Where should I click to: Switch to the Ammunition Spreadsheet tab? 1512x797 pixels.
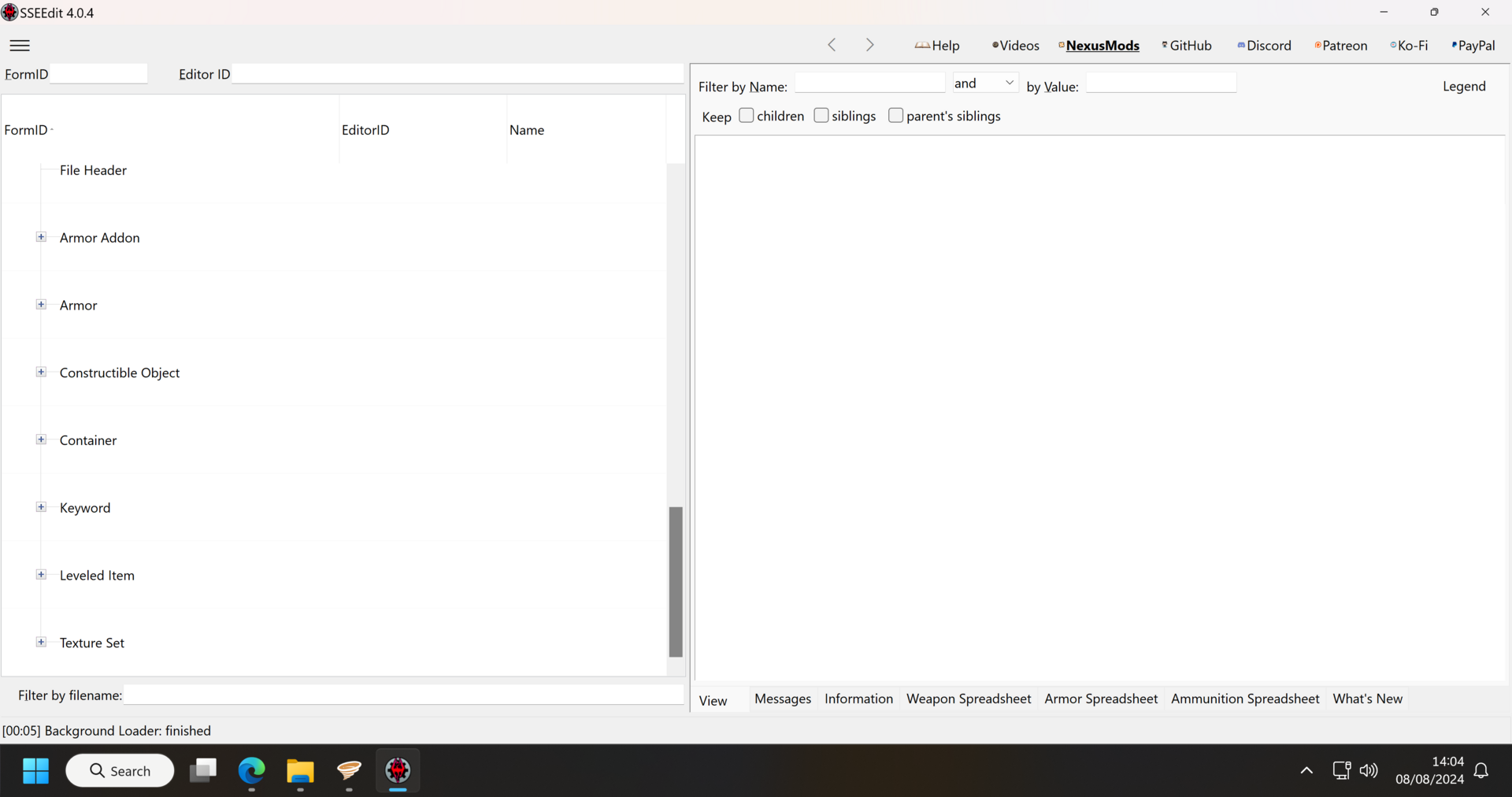pos(1245,699)
